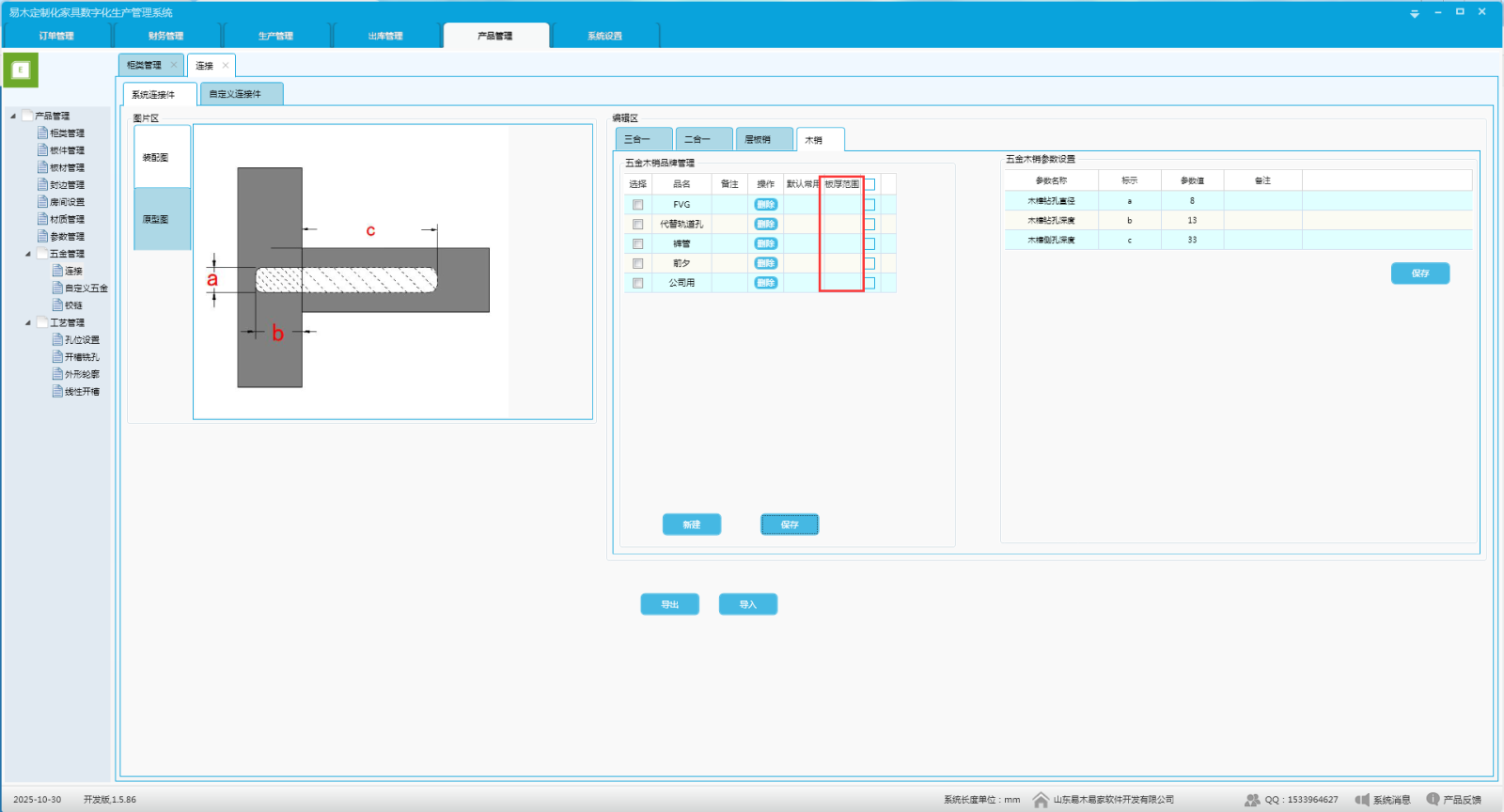The image size is (1504, 812).
Task: Click the QQ contact people icon
Action: point(1252,800)
